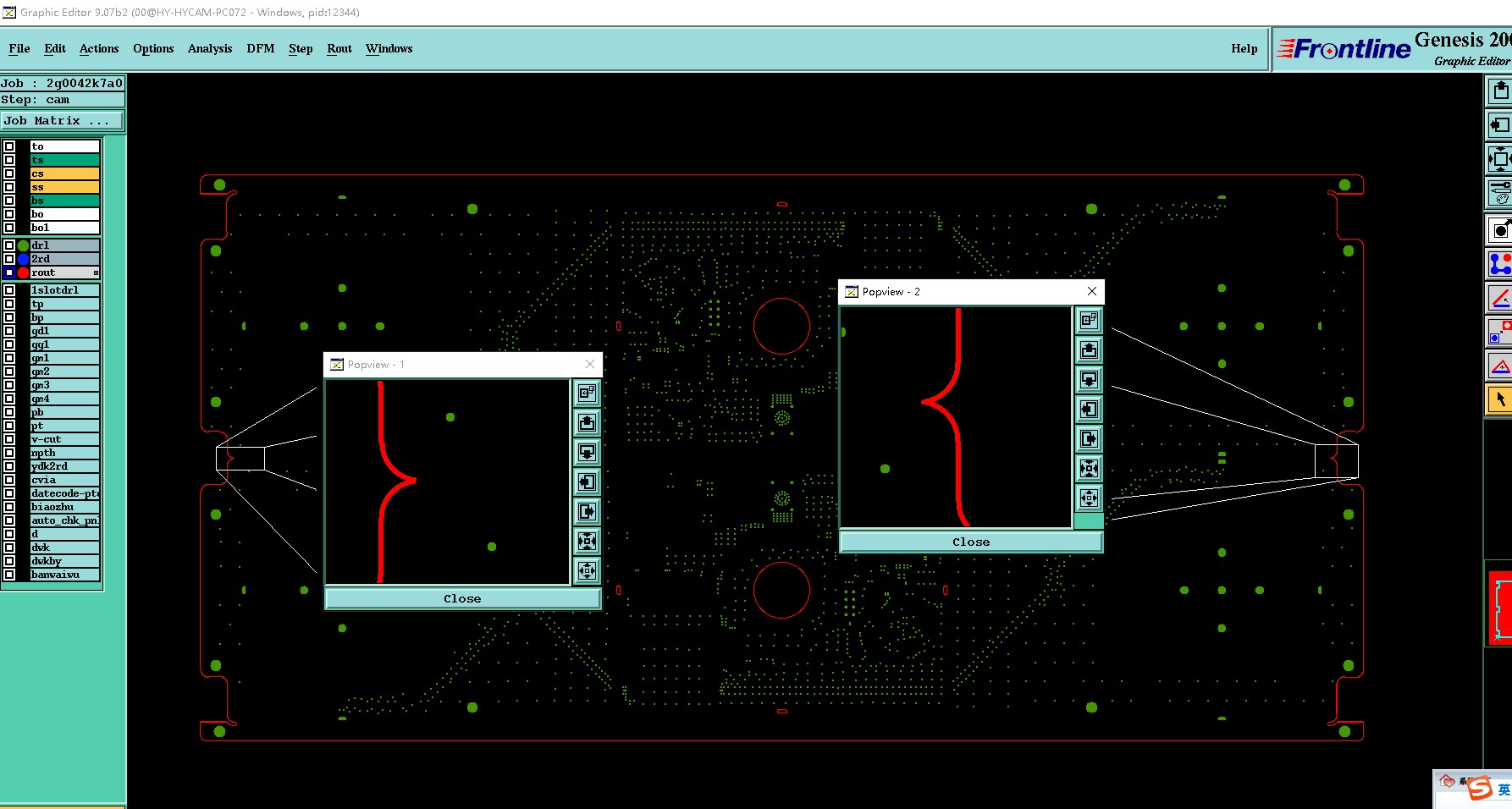Select the cvia layer name
Viewport: 1512px width, 809px height.
point(65,480)
